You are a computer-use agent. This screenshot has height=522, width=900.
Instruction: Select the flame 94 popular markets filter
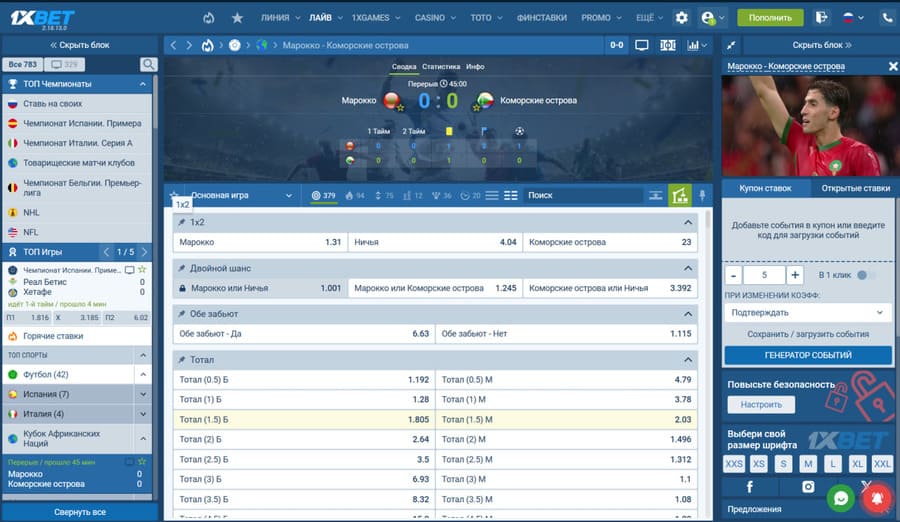pyautogui.click(x=355, y=195)
